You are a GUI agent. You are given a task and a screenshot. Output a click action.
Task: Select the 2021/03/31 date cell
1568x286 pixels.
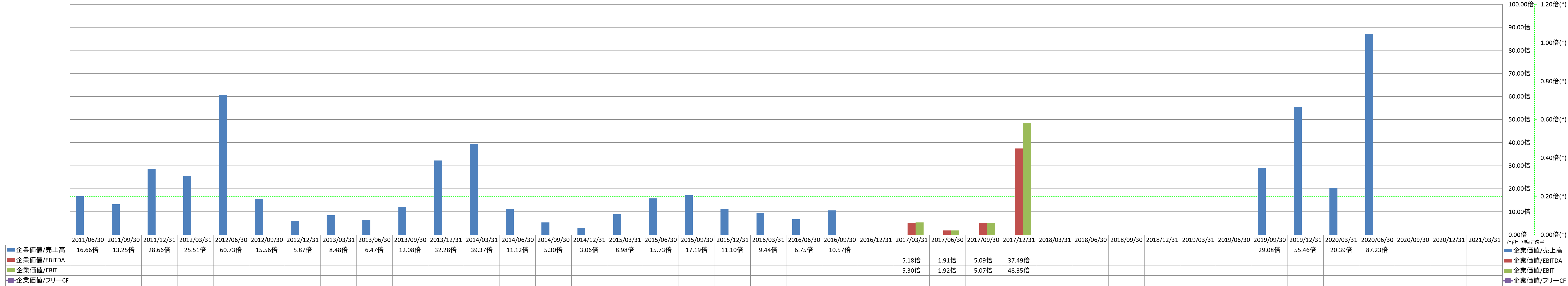pos(1484,240)
